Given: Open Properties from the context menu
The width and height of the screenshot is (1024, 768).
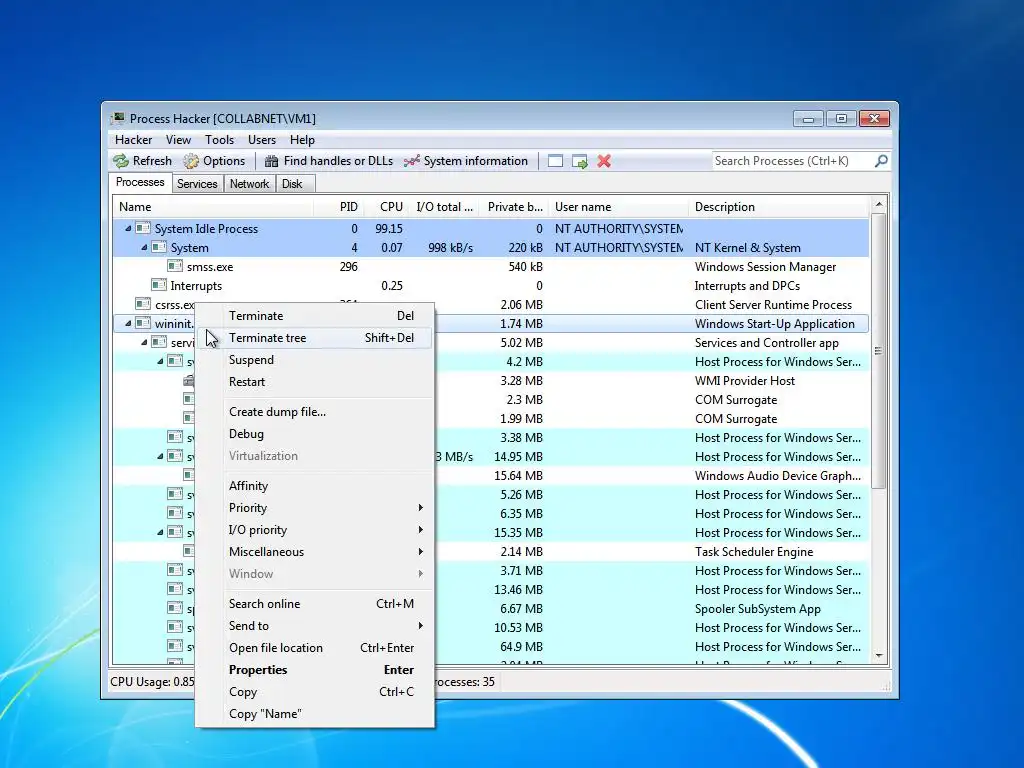Looking at the screenshot, I should point(315,670).
